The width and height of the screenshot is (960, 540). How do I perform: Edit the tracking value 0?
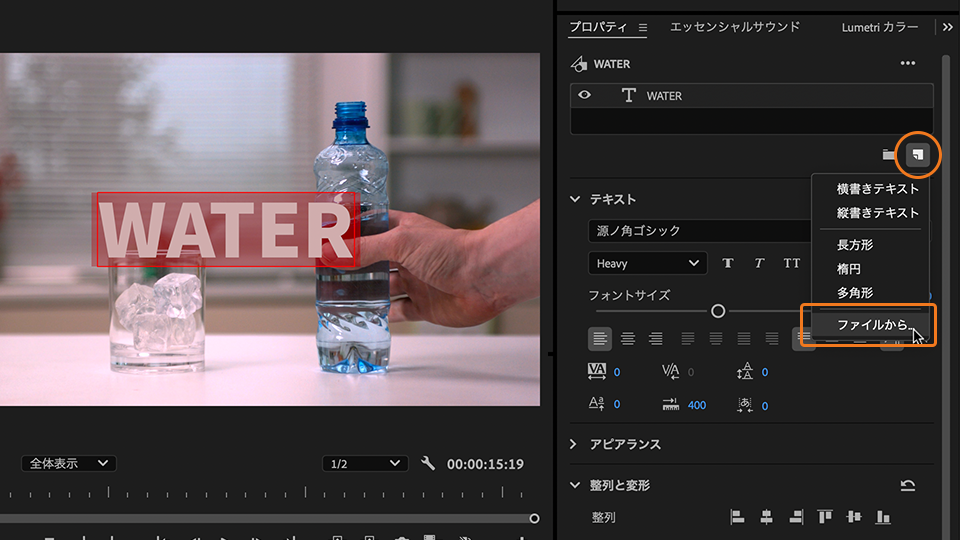pos(617,372)
